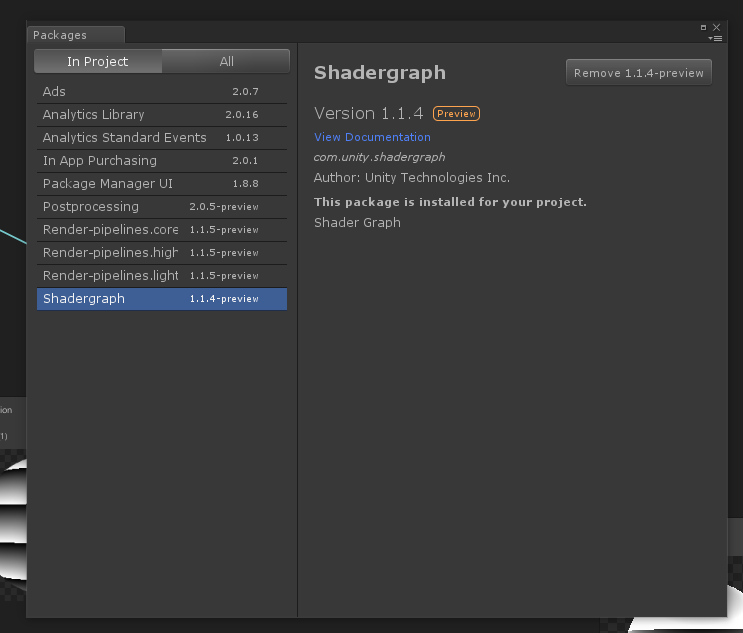Click the Version 1.1.4 label
Viewport: 743px width, 633px height.
pos(368,113)
